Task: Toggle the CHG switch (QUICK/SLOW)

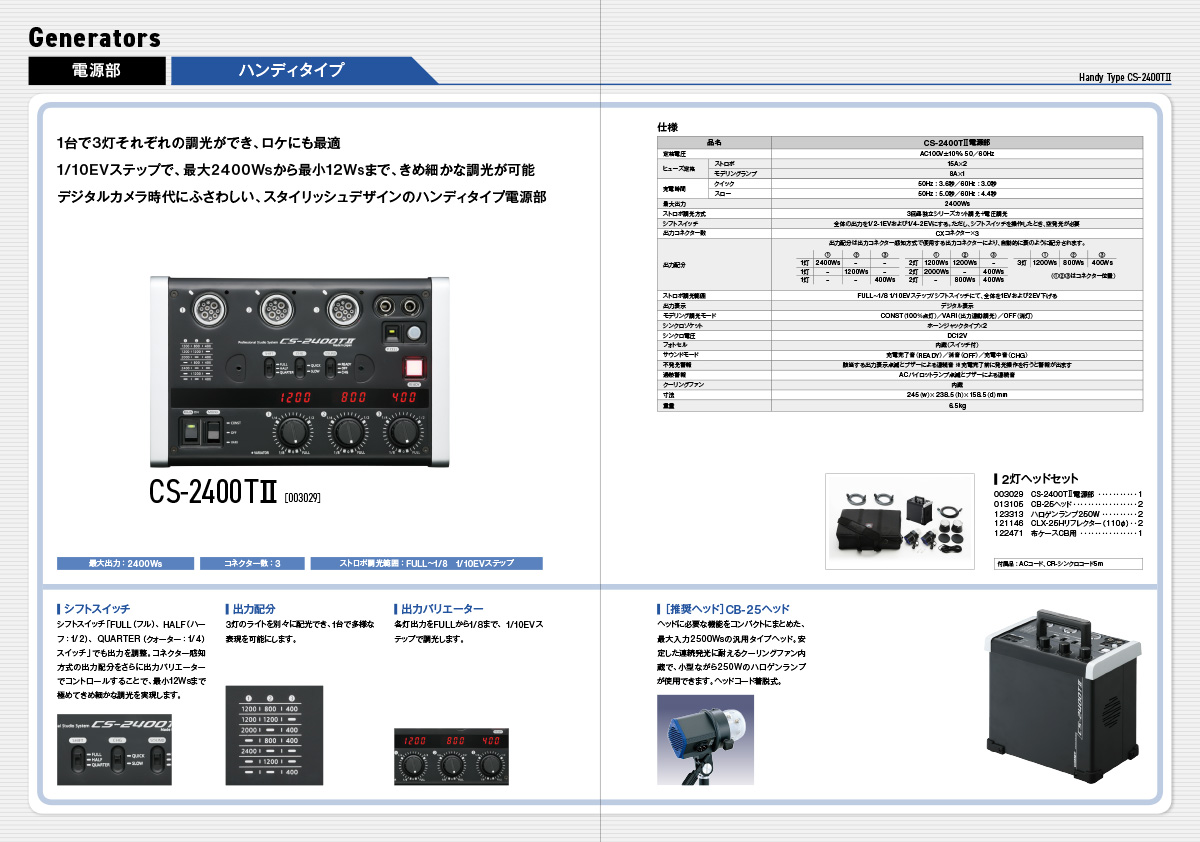Action: (299, 366)
